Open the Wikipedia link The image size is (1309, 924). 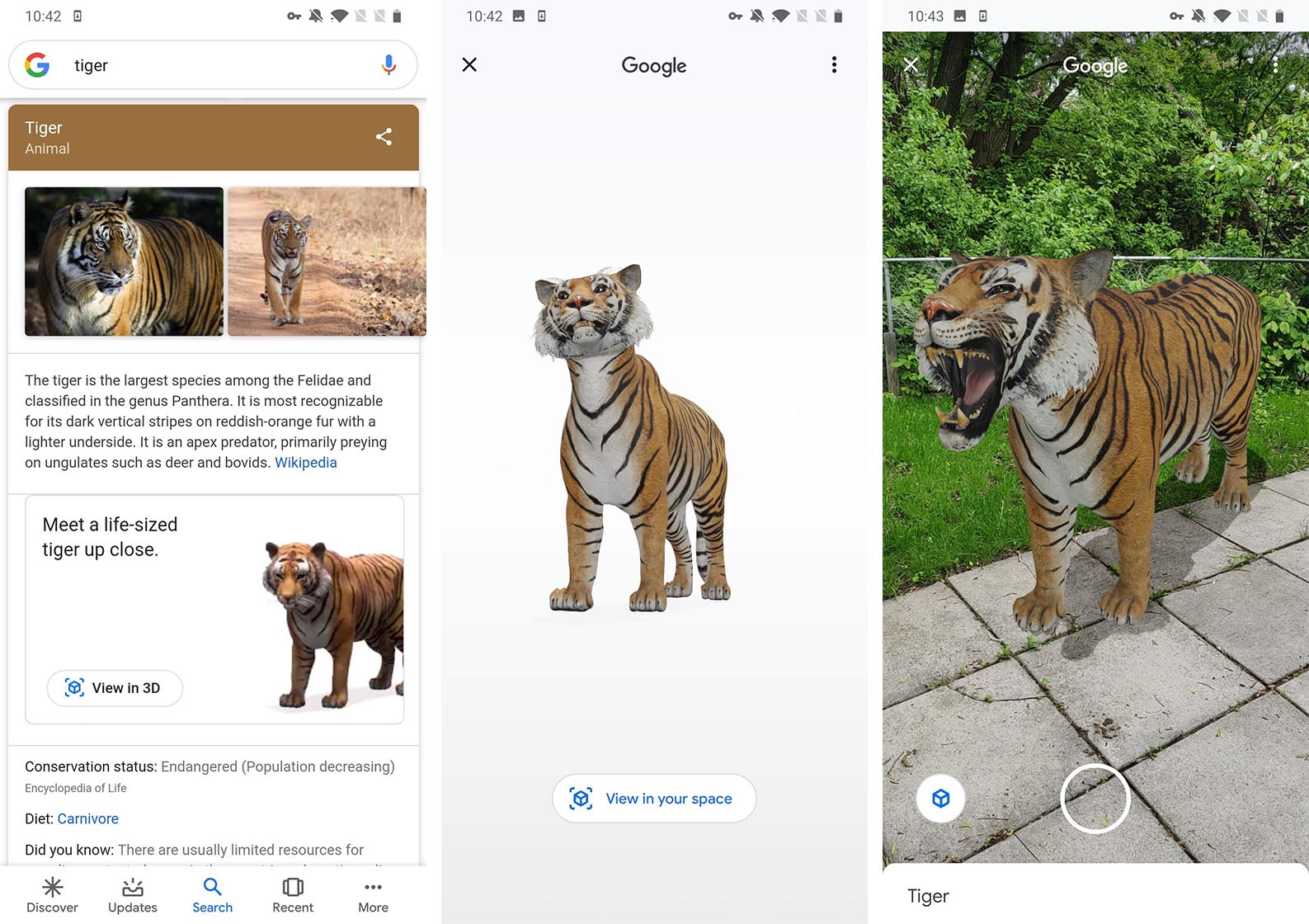(306, 463)
